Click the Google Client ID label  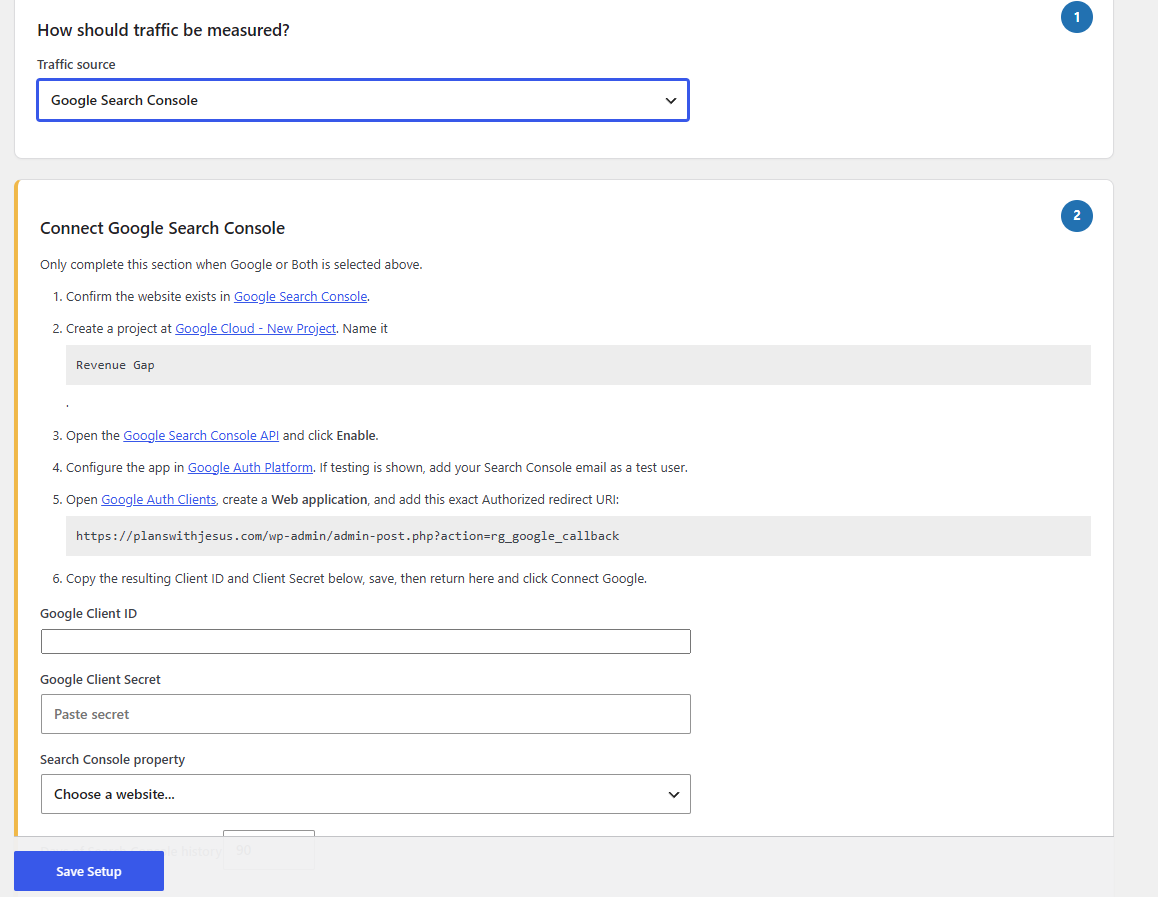point(89,614)
